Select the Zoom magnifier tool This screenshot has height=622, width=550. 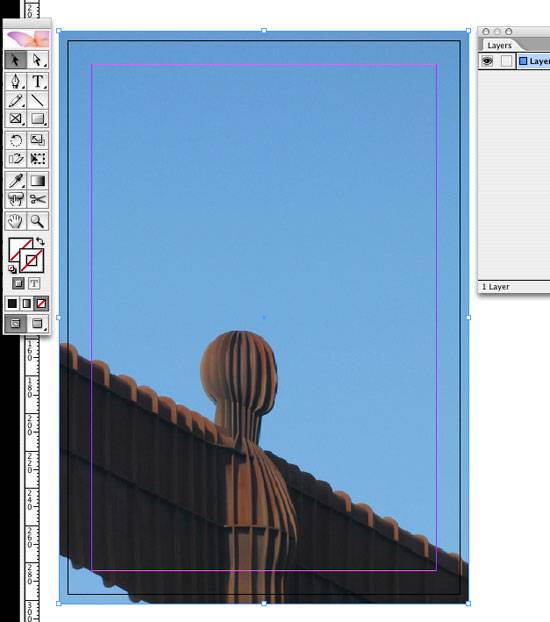pos(38,221)
